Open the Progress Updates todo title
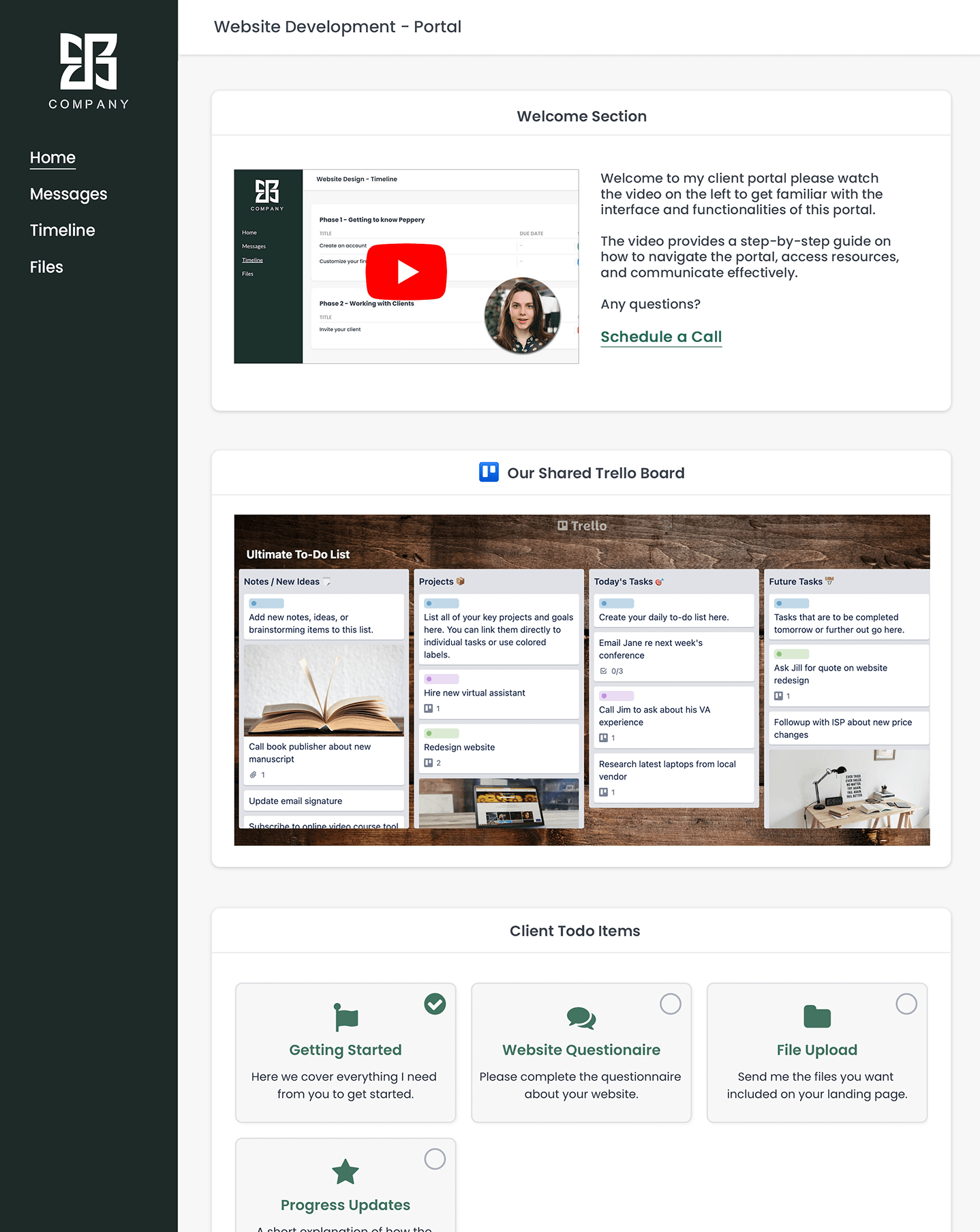This screenshot has height=1232, width=980. click(346, 1205)
